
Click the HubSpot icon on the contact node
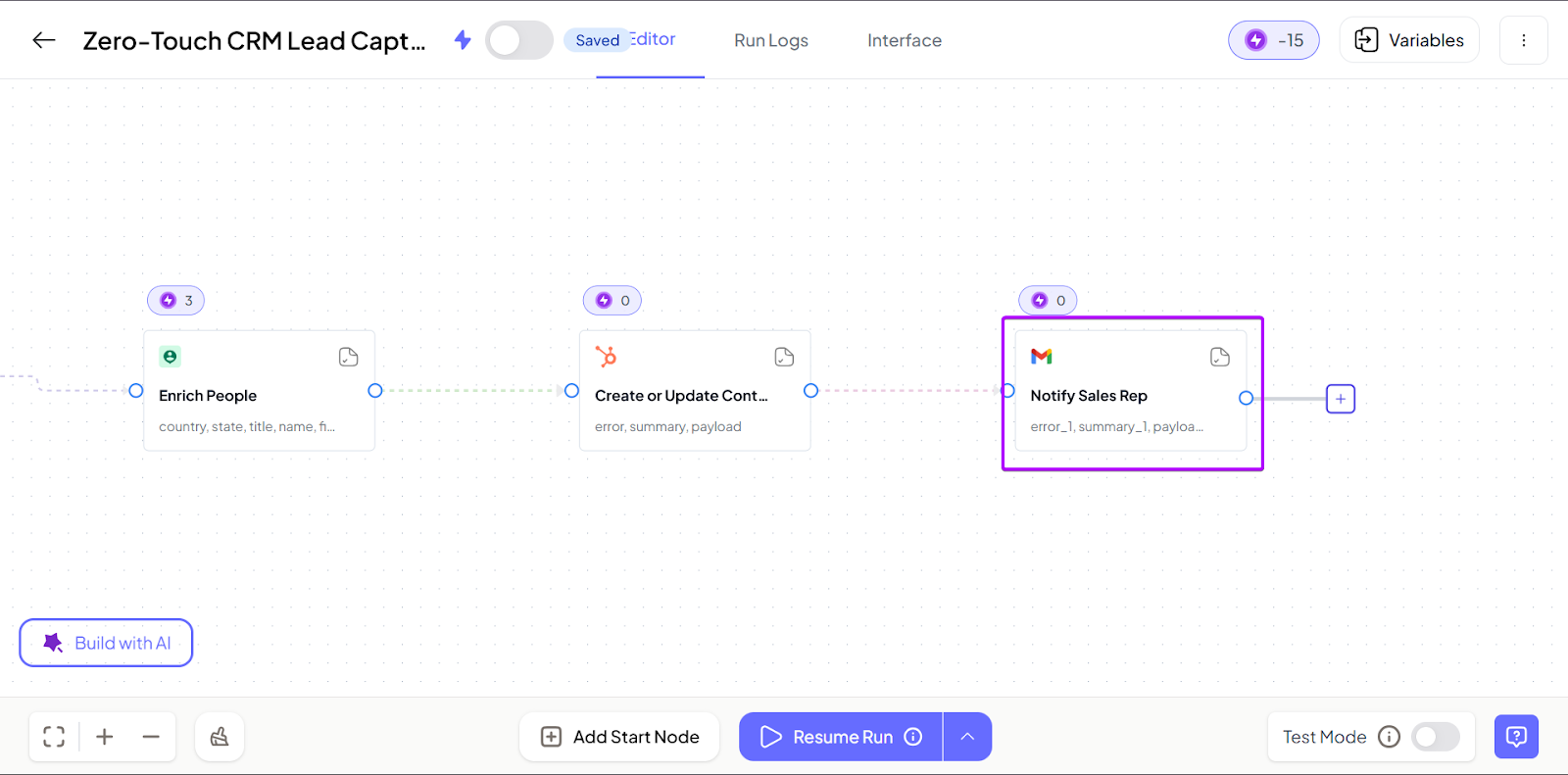(607, 357)
